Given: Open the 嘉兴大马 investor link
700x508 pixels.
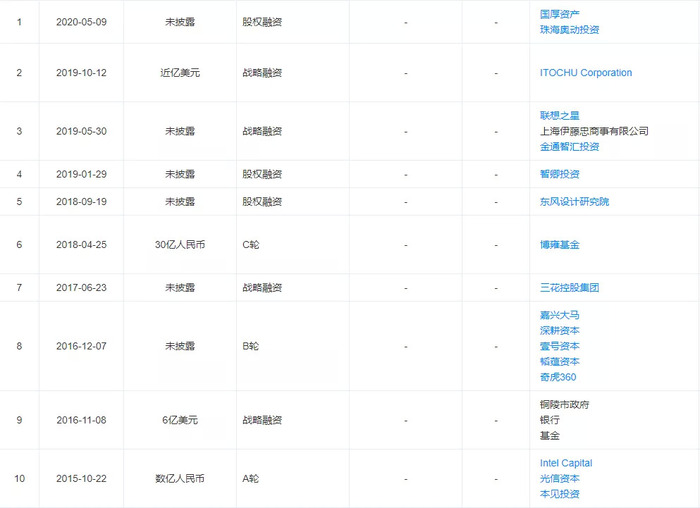Looking at the screenshot, I should pyautogui.click(x=559, y=315).
